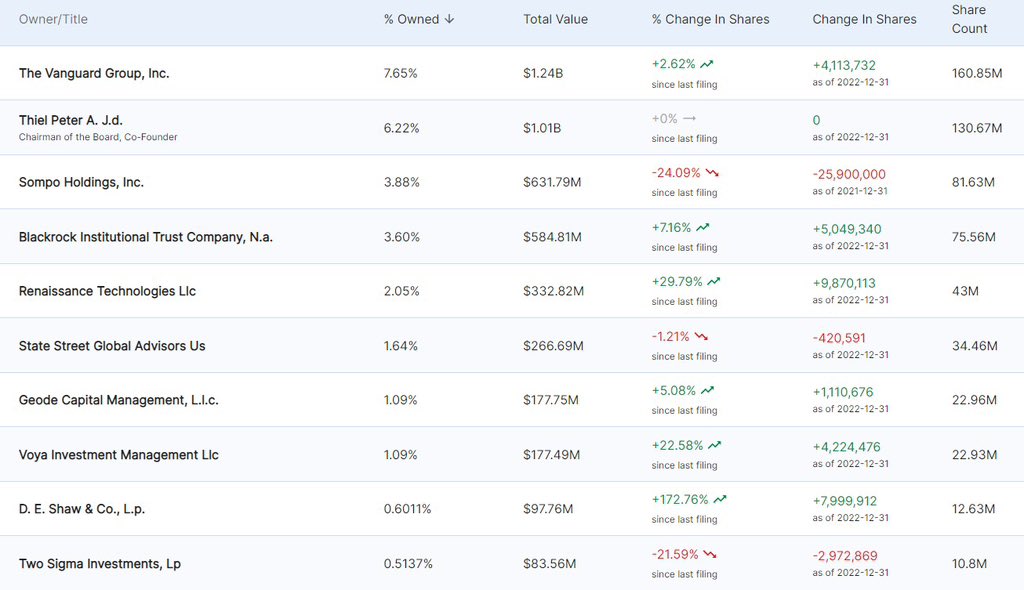Click the uptrend icon beside +7.16%
The height and width of the screenshot is (590, 1024).
[x=703, y=228]
